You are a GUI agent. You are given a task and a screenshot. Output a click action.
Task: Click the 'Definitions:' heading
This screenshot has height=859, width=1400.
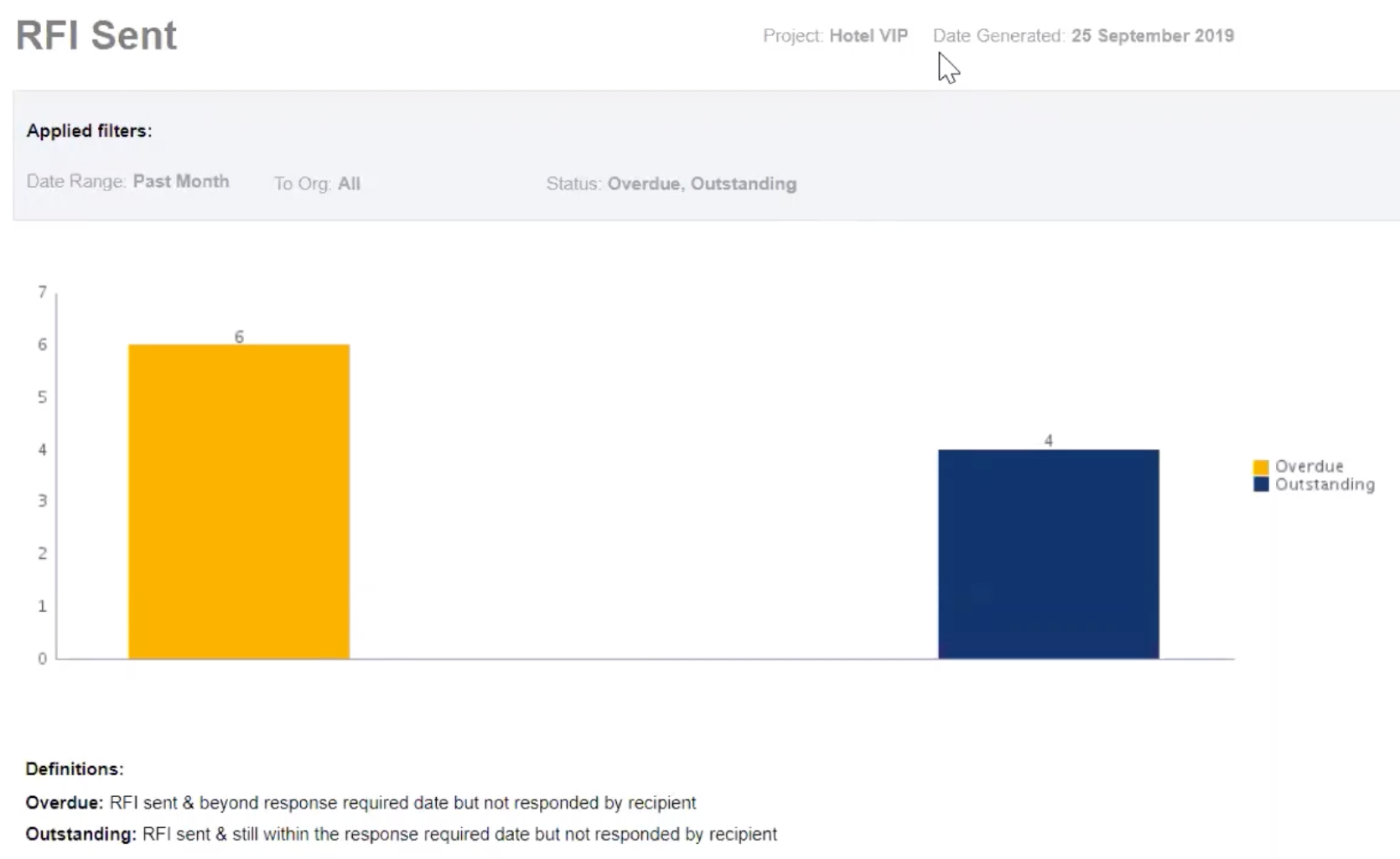75,769
